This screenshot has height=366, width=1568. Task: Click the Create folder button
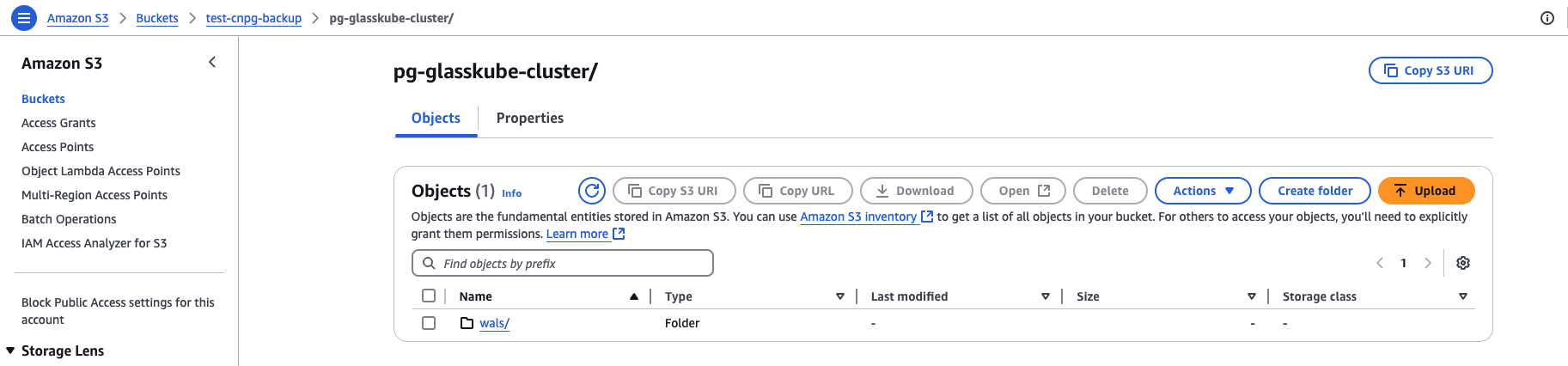[x=1315, y=191]
